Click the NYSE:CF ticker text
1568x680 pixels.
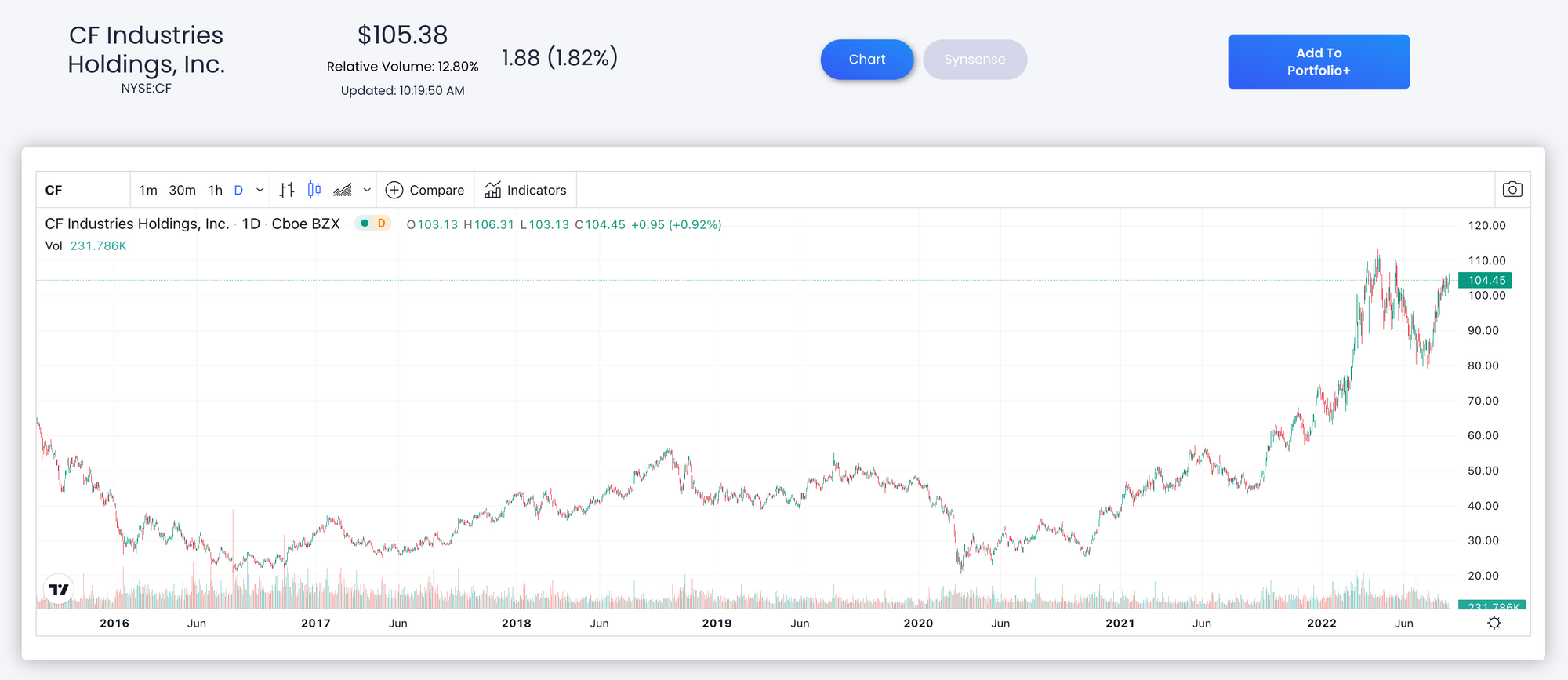pos(146,89)
